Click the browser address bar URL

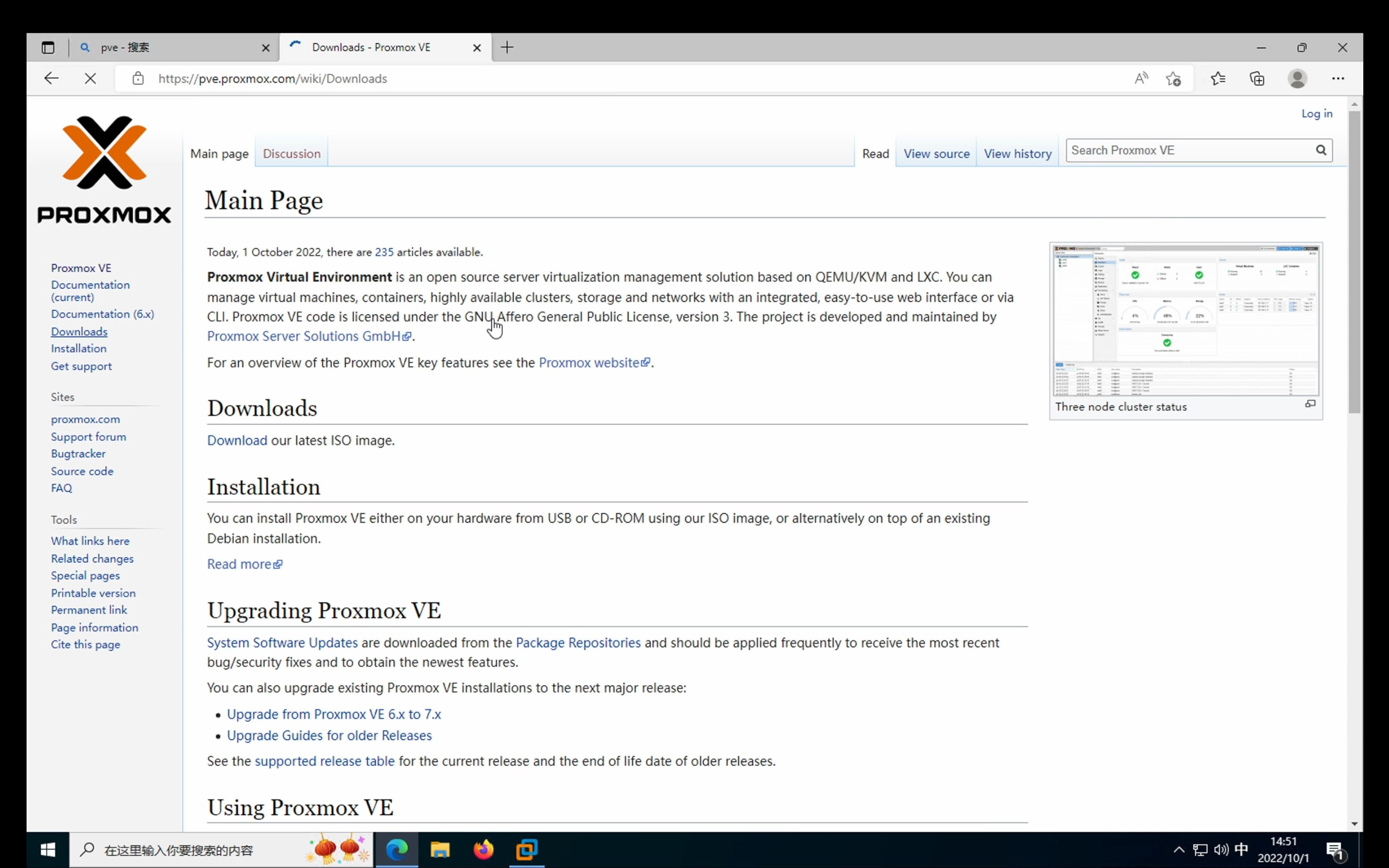pos(273,79)
